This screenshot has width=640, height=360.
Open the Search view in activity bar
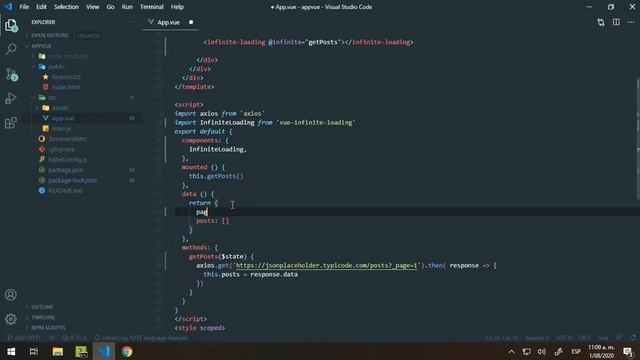point(11,49)
